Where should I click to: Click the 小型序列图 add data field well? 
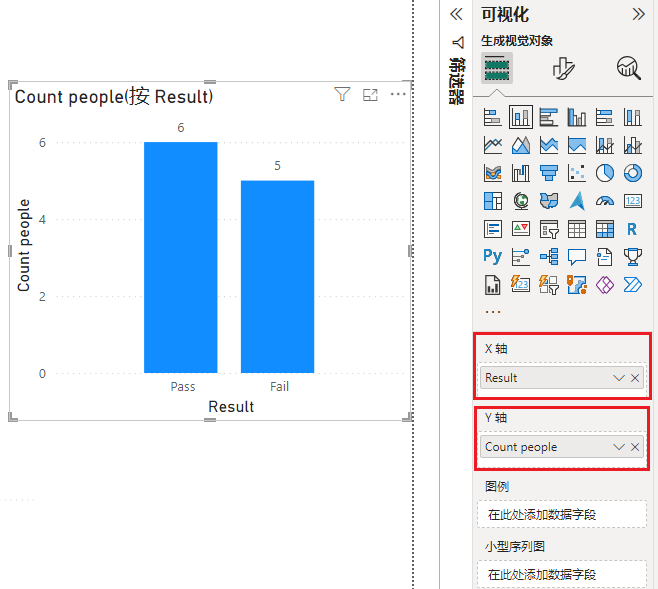[562, 574]
